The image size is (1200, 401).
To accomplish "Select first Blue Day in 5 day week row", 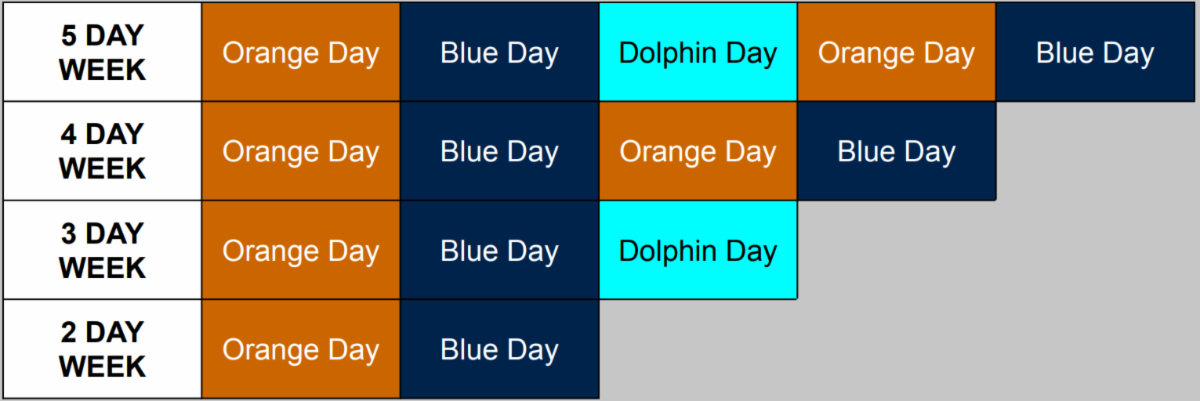I will tap(499, 52).
